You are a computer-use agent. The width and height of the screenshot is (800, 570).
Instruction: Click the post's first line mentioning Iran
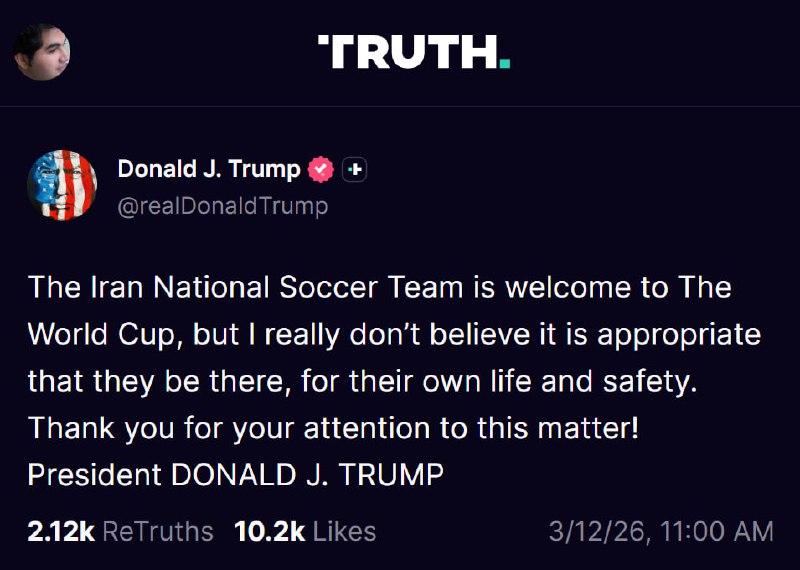tap(379, 288)
